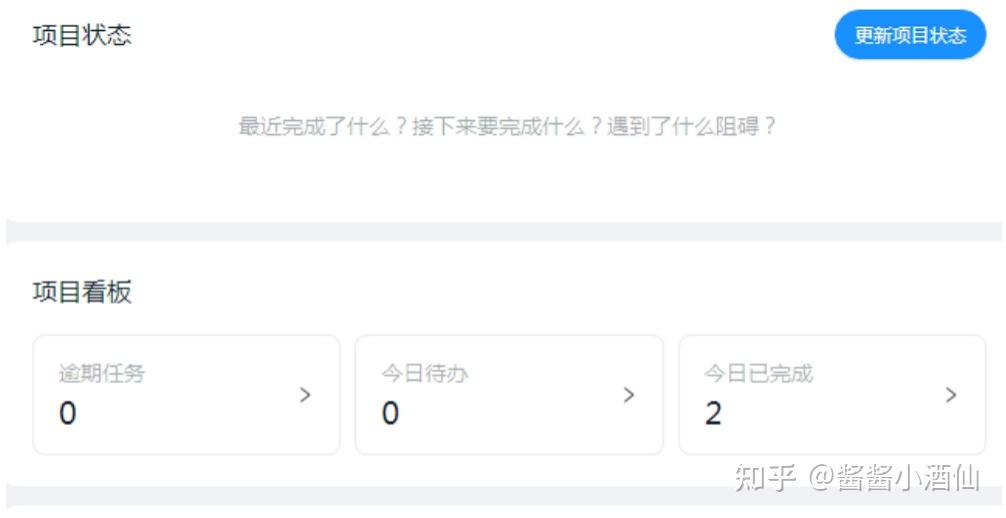Screen dimensions: 1006x518
Task: Select the 今日待办 count of 0
Action: point(390,413)
